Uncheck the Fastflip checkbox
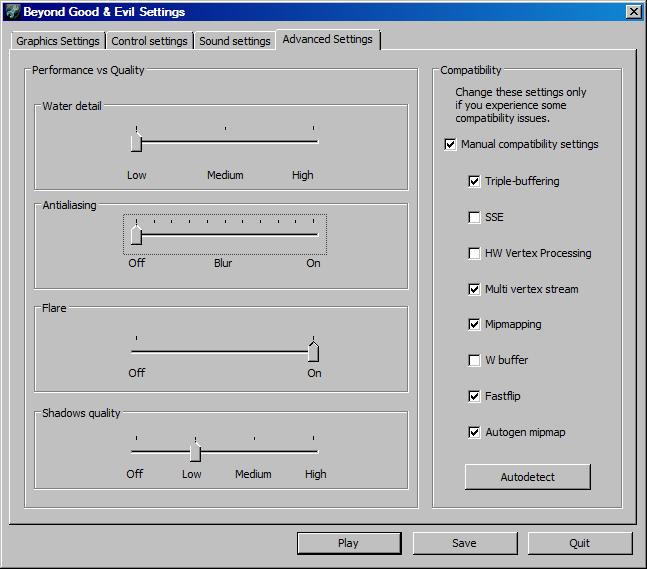The image size is (647, 569). (474, 396)
